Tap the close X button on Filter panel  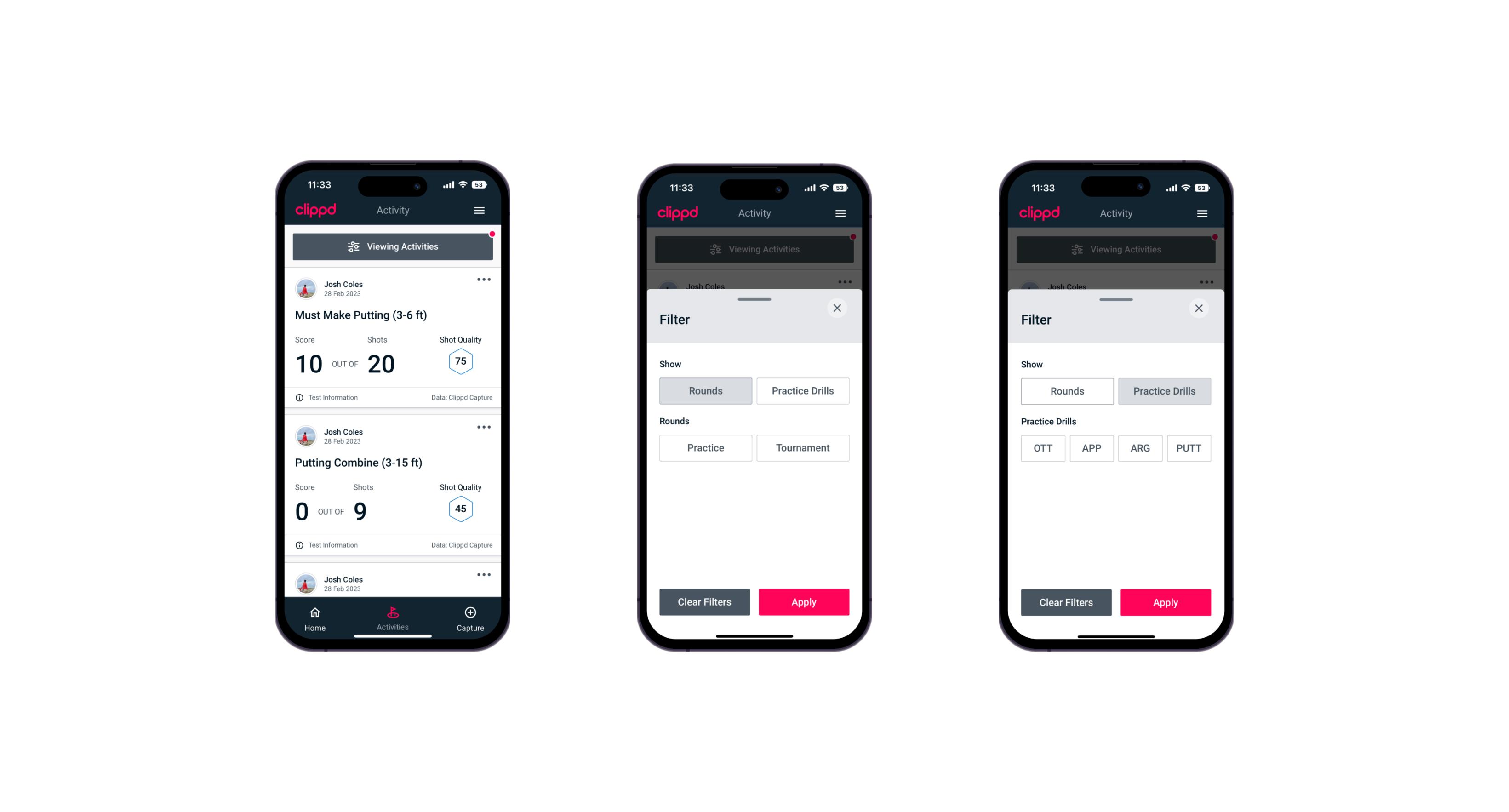click(838, 308)
